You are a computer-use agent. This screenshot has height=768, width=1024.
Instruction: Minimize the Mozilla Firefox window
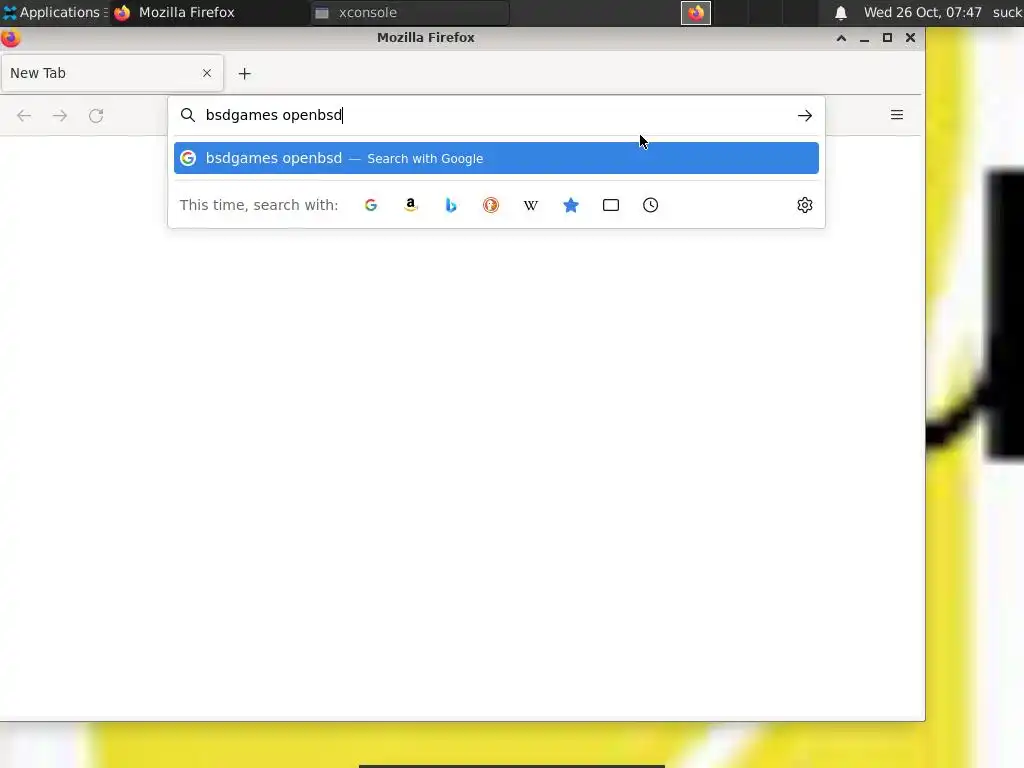(864, 39)
